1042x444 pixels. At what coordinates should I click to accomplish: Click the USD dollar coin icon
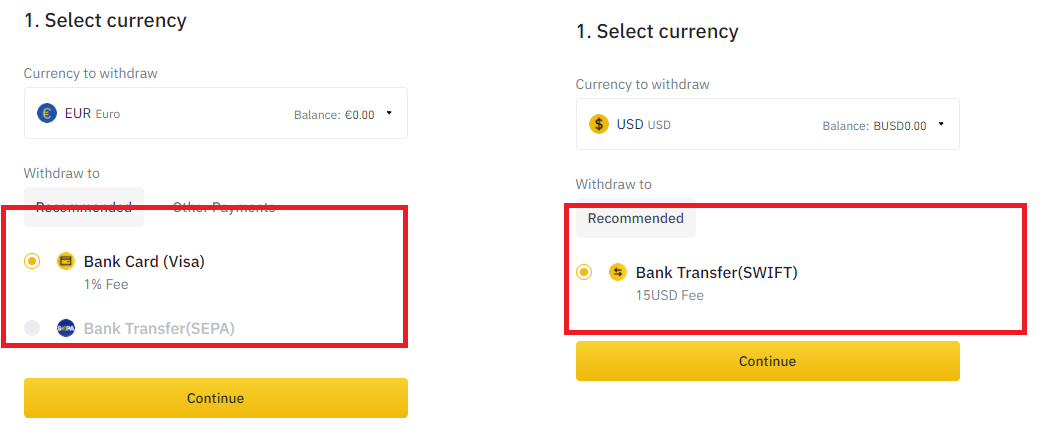[x=599, y=125]
